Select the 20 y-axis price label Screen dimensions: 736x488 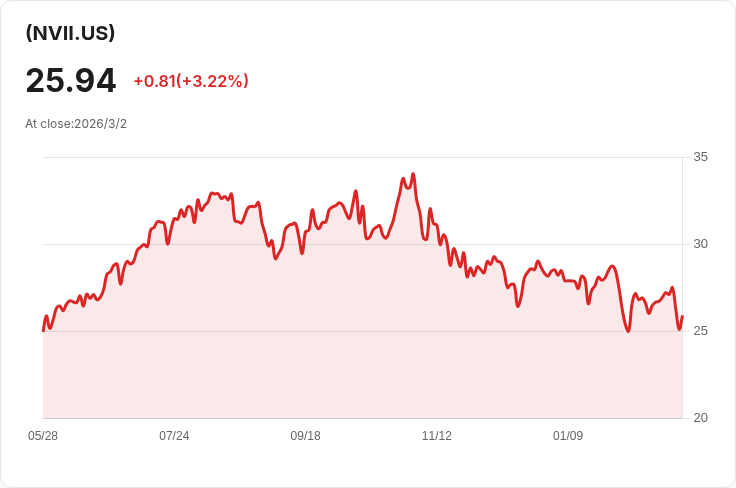pos(700,418)
